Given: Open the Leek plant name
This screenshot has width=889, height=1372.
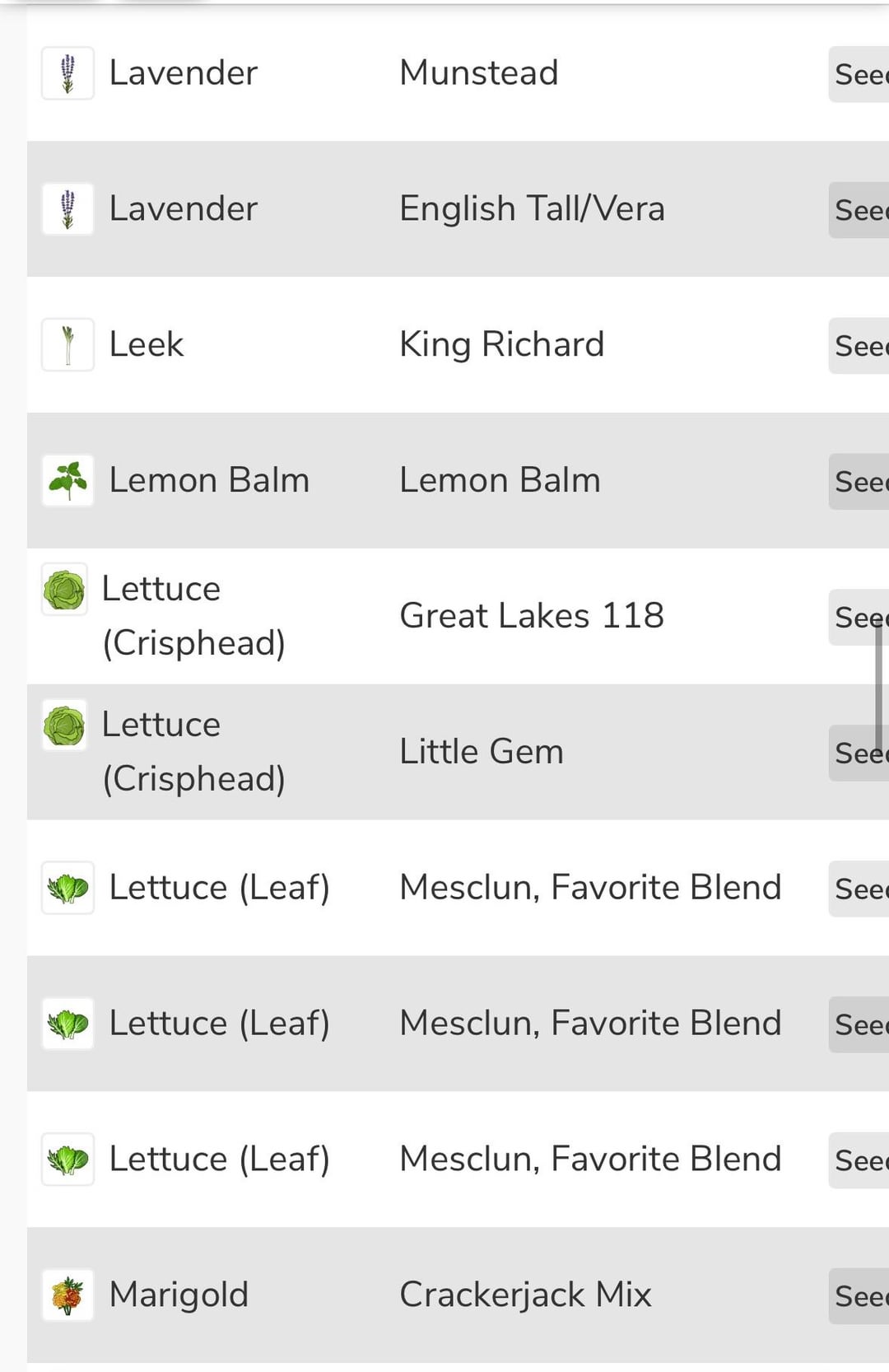Looking at the screenshot, I should (147, 344).
